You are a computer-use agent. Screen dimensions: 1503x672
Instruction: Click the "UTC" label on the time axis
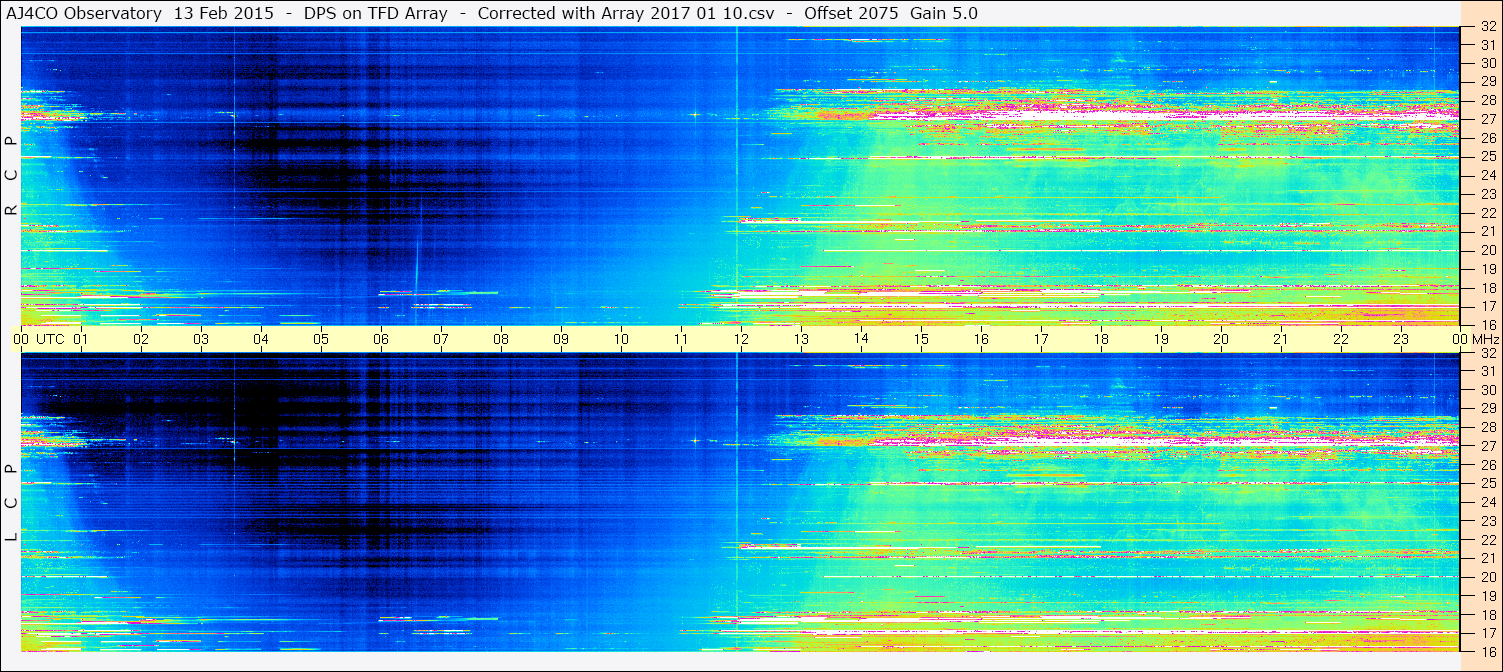50,339
